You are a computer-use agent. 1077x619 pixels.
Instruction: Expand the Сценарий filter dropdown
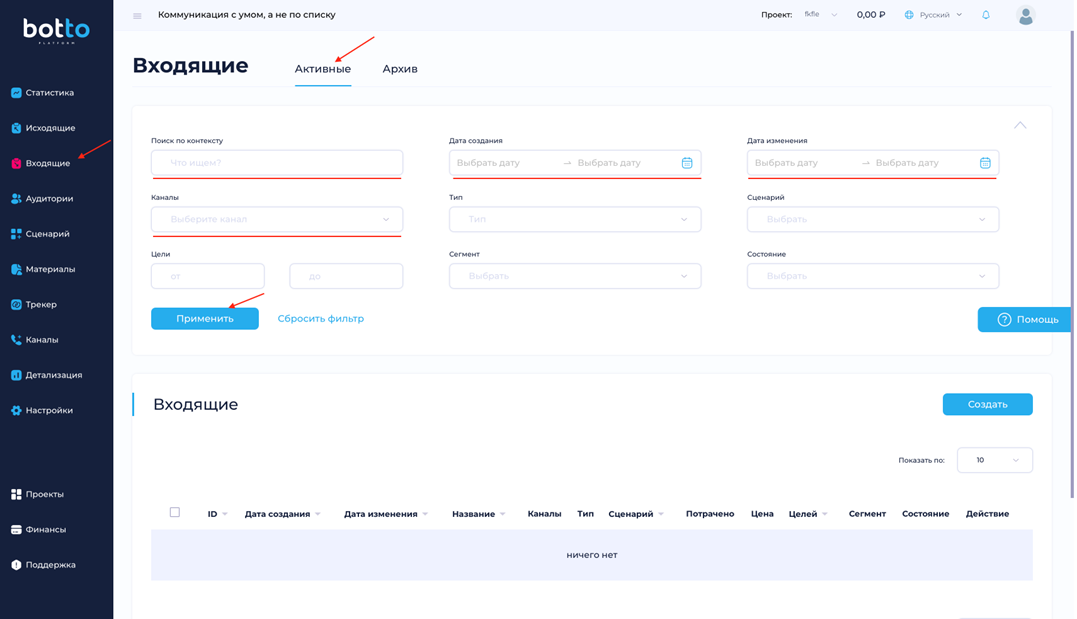873,219
